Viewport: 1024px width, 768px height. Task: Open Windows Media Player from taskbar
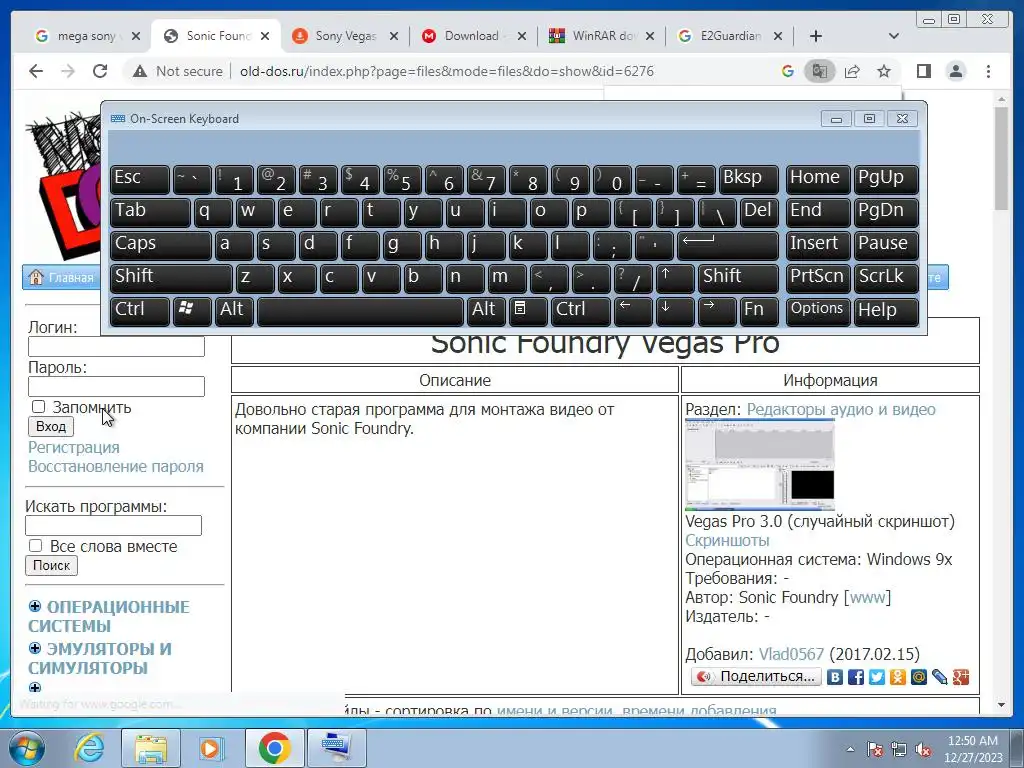[212, 748]
